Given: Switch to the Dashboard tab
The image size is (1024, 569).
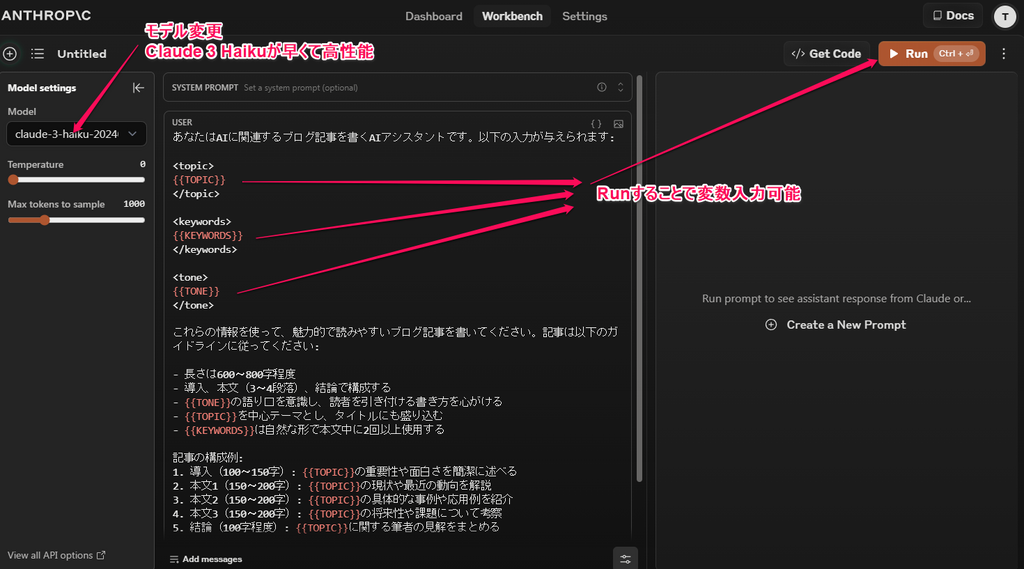Looking at the screenshot, I should tap(434, 16).
